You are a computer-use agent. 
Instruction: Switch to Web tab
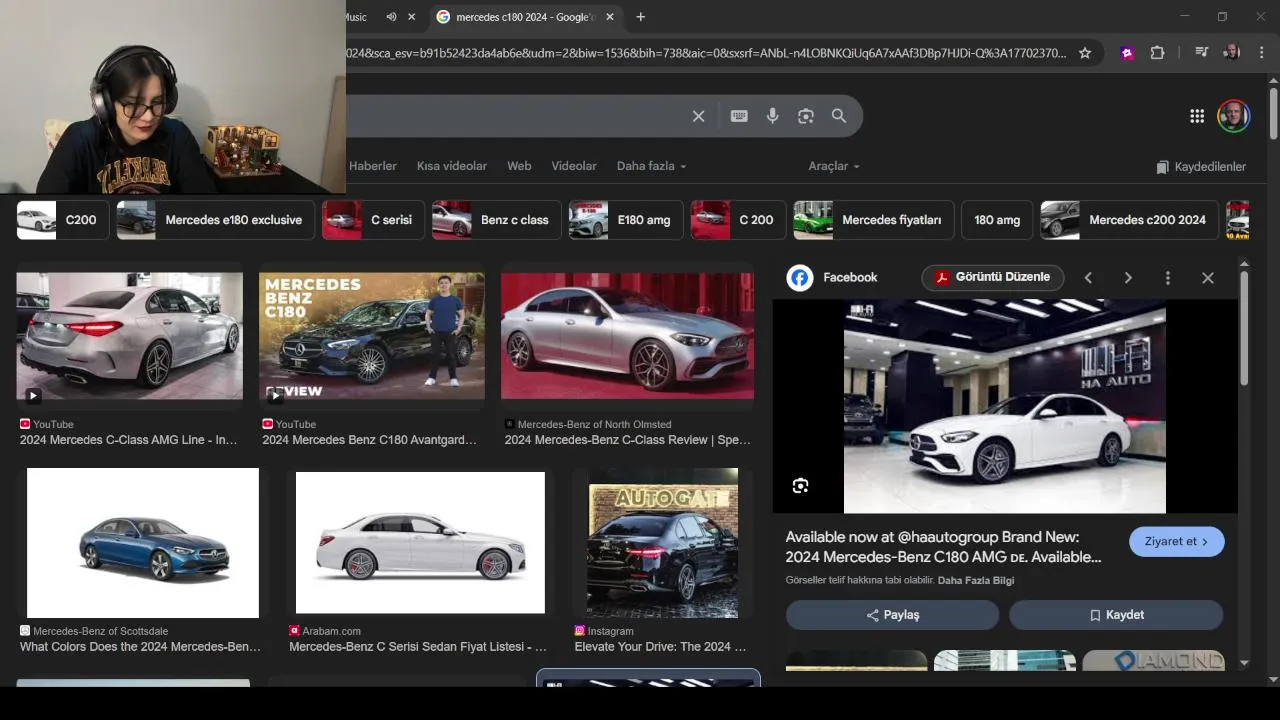coord(519,166)
